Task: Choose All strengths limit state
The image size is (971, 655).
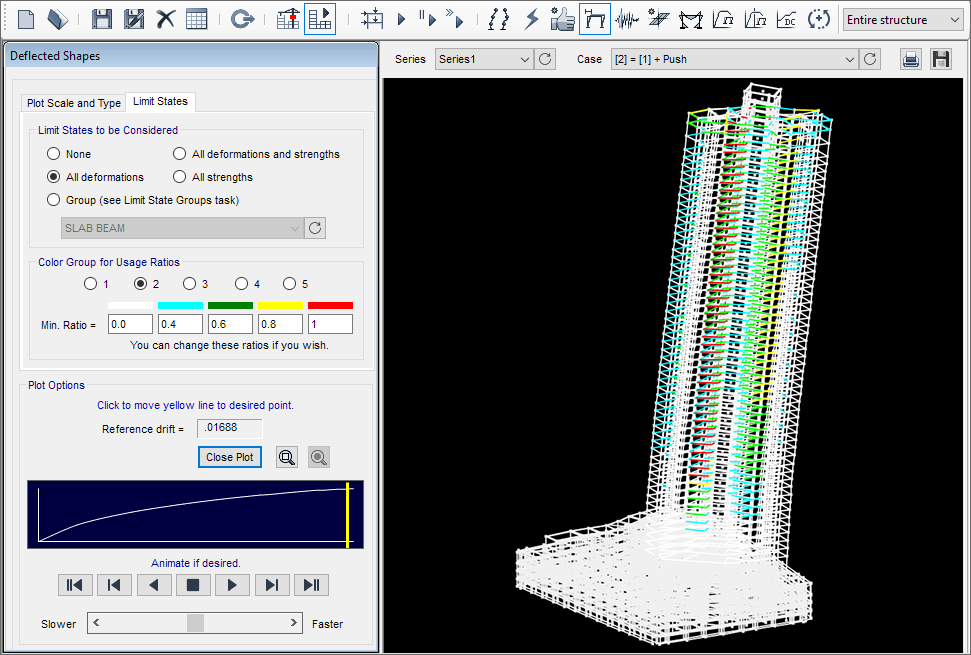Action: [179, 177]
